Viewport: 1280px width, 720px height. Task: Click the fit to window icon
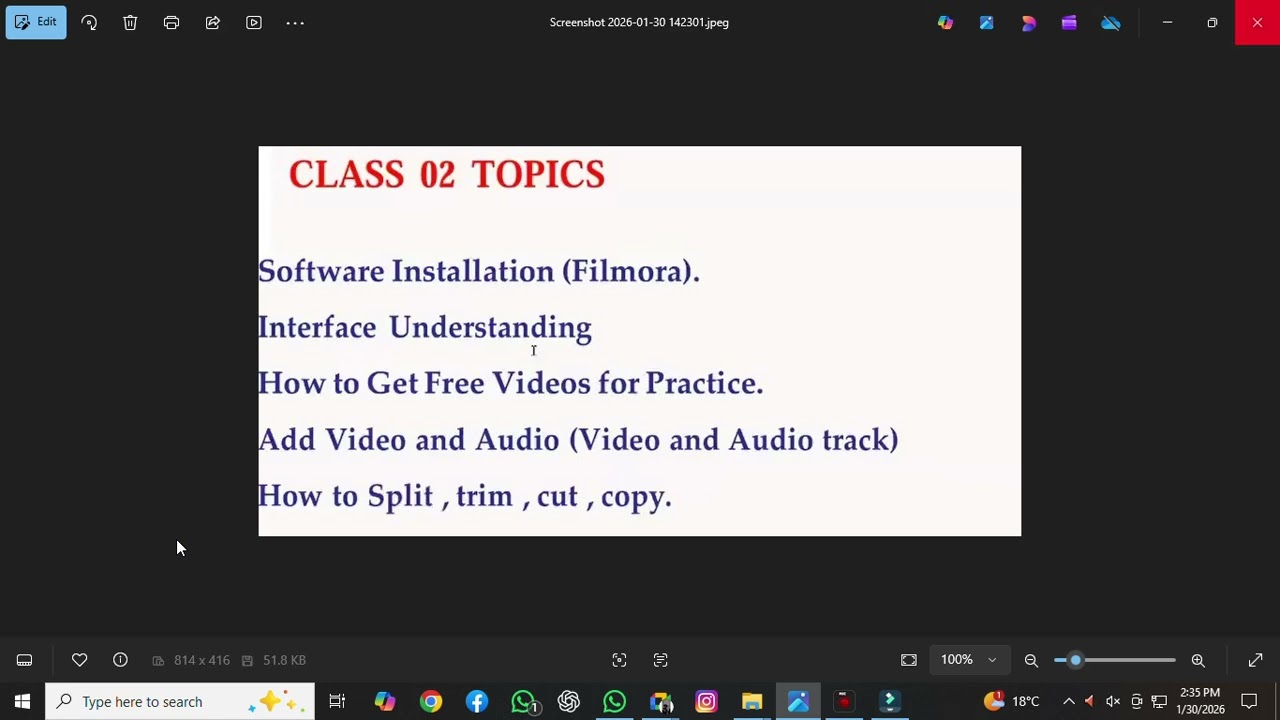(x=909, y=660)
